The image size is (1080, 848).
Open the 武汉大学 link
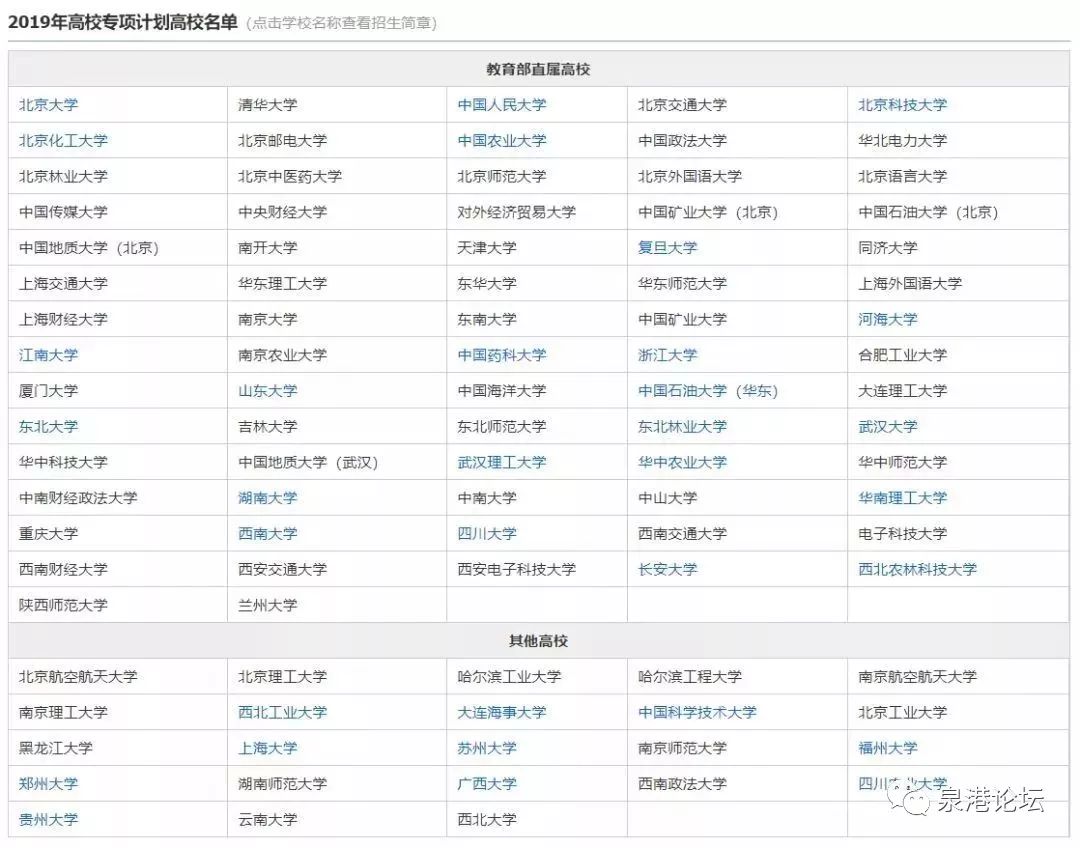click(x=888, y=426)
